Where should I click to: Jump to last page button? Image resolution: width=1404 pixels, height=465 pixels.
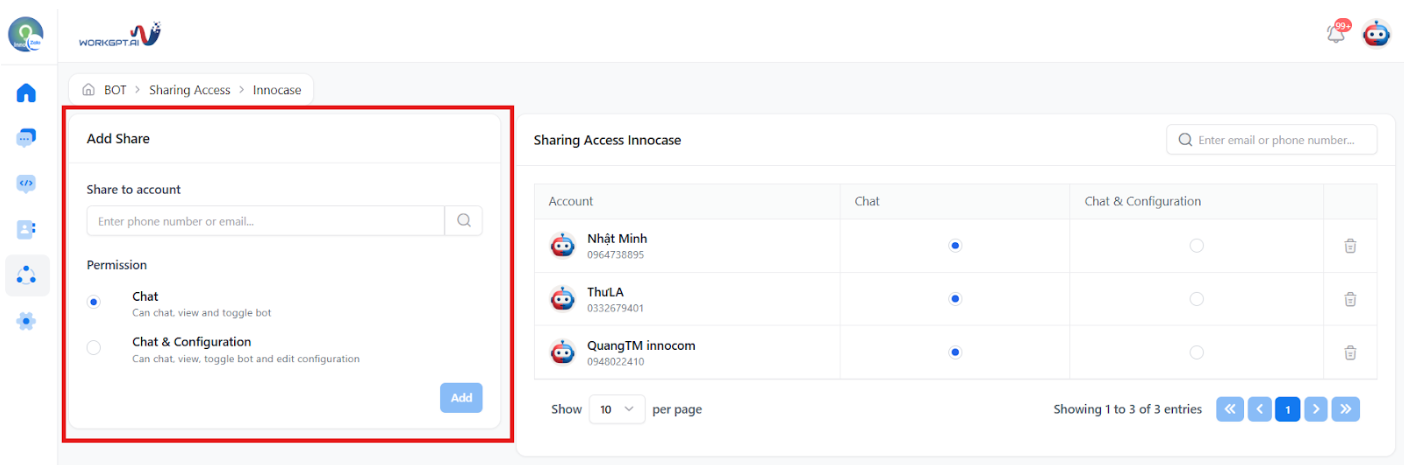point(1346,409)
